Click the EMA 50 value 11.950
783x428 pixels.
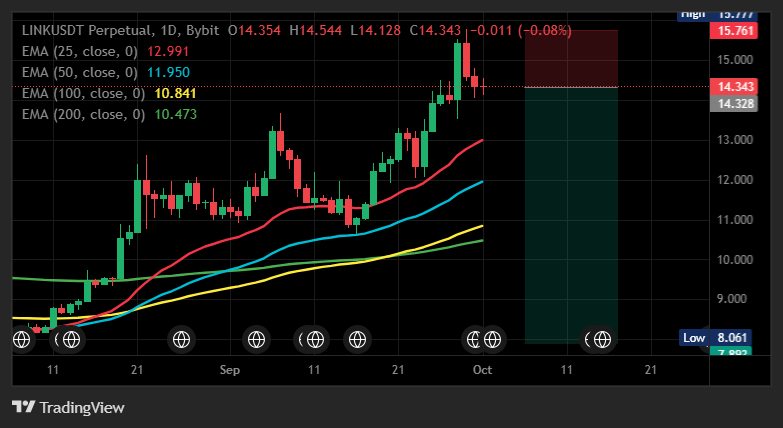click(x=168, y=72)
